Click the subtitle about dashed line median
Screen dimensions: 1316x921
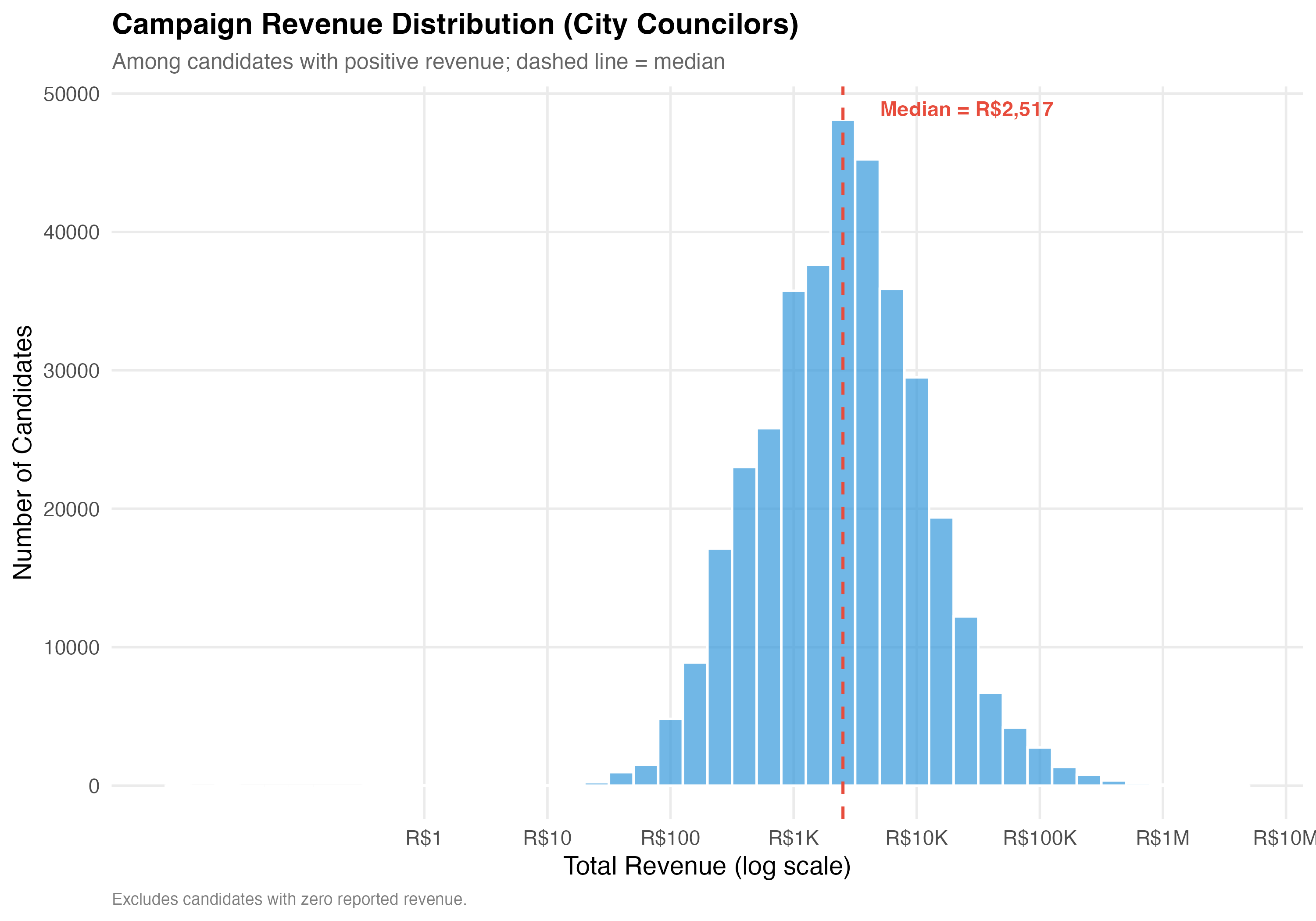418,62
